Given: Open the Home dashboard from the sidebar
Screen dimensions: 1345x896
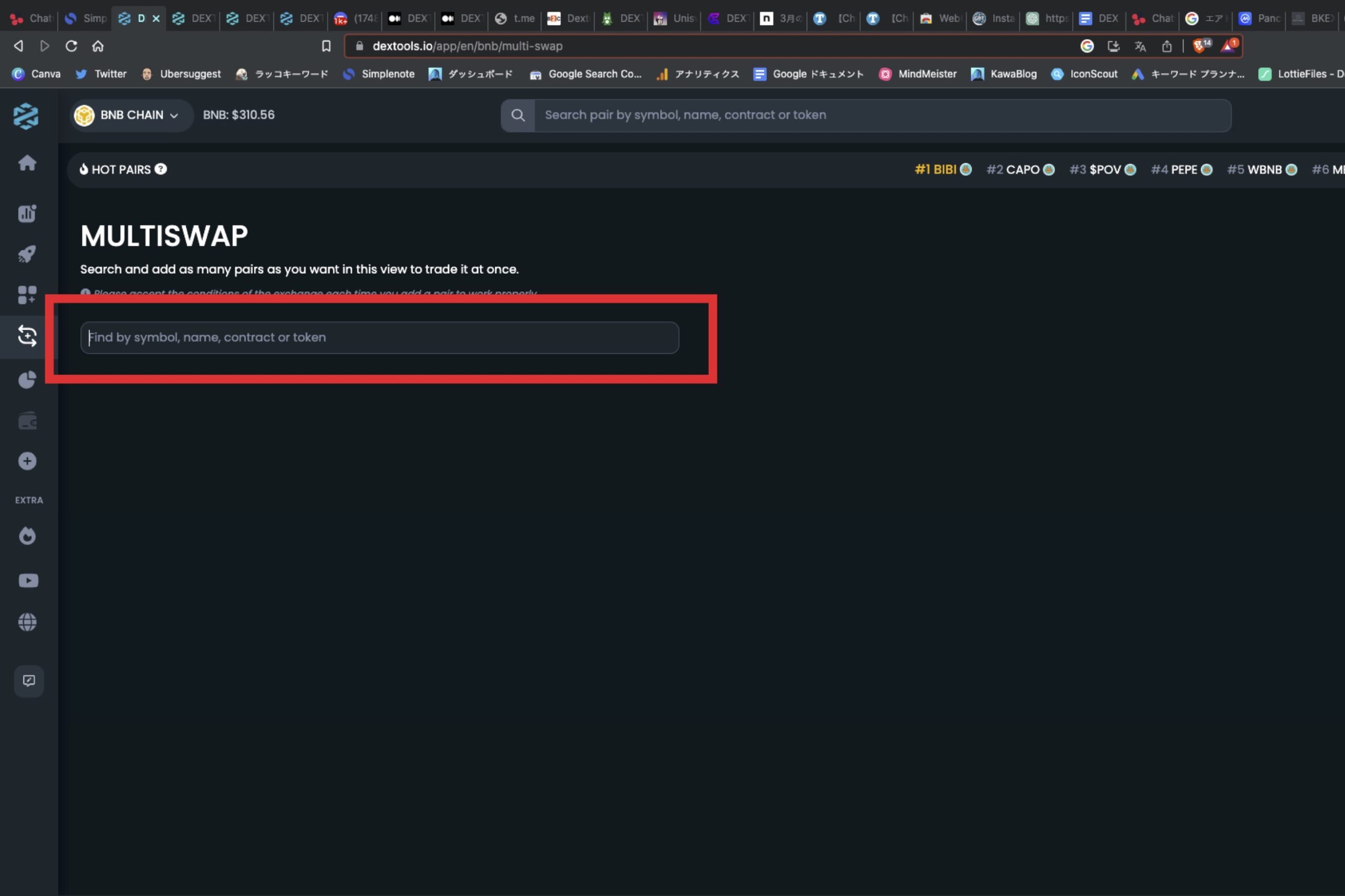Looking at the screenshot, I should 27,163.
